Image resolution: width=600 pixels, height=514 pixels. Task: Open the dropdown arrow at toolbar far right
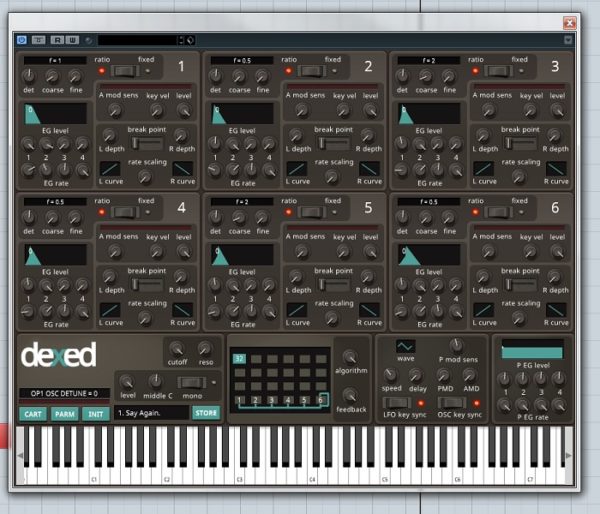tap(568, 40)
